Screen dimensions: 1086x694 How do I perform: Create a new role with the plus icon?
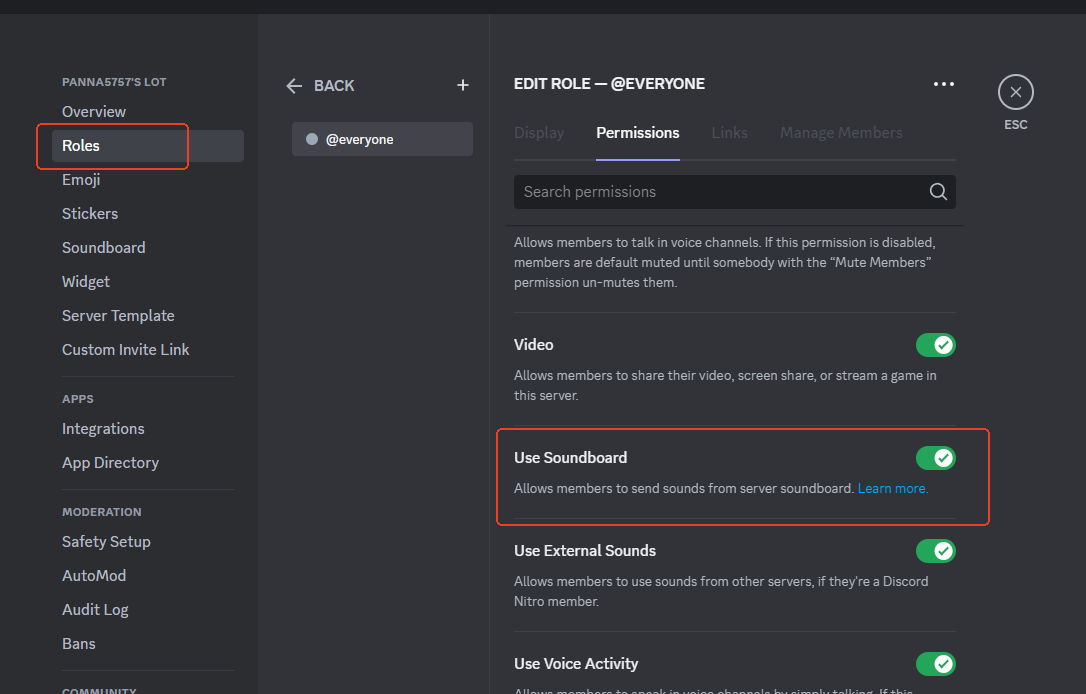click(462, 85)
